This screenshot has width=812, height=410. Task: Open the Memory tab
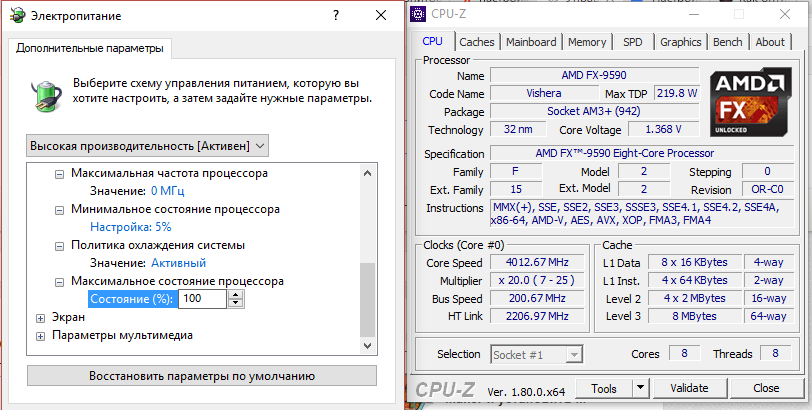click(x=587, y=42)
